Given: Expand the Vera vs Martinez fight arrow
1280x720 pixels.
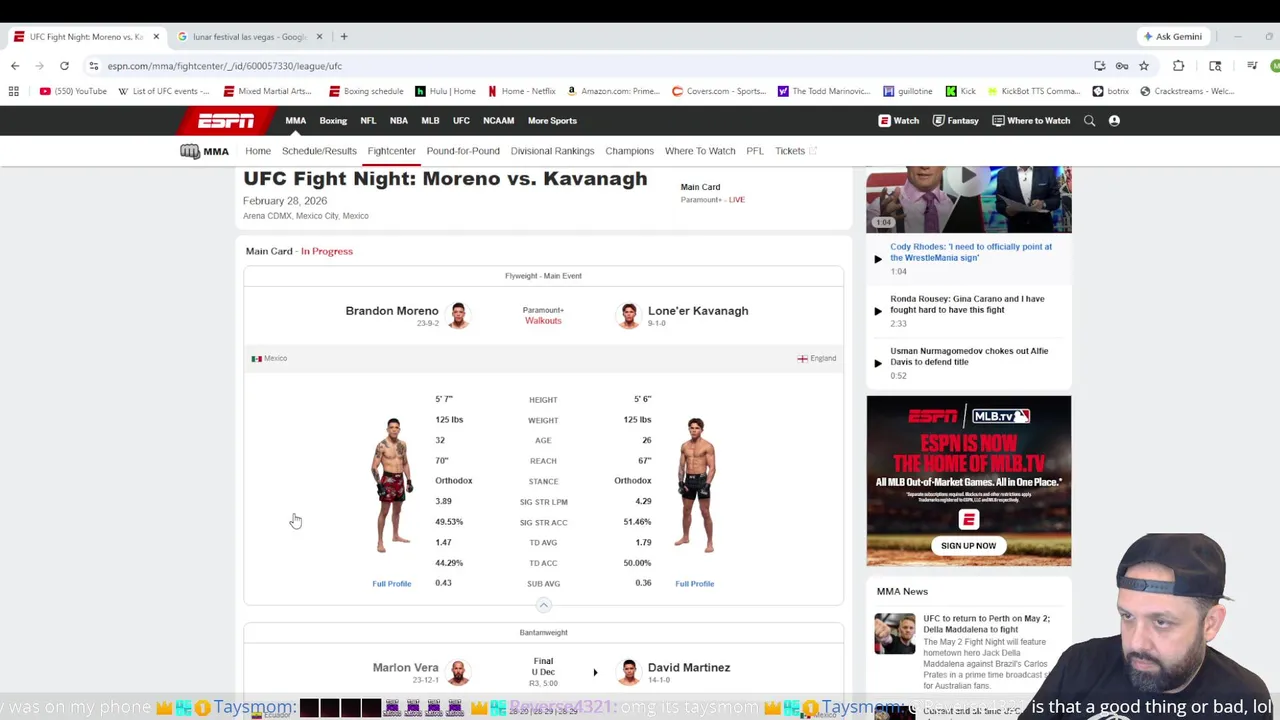Looking at the screenshot, I should pyautogui.click(x=595, y=673).
